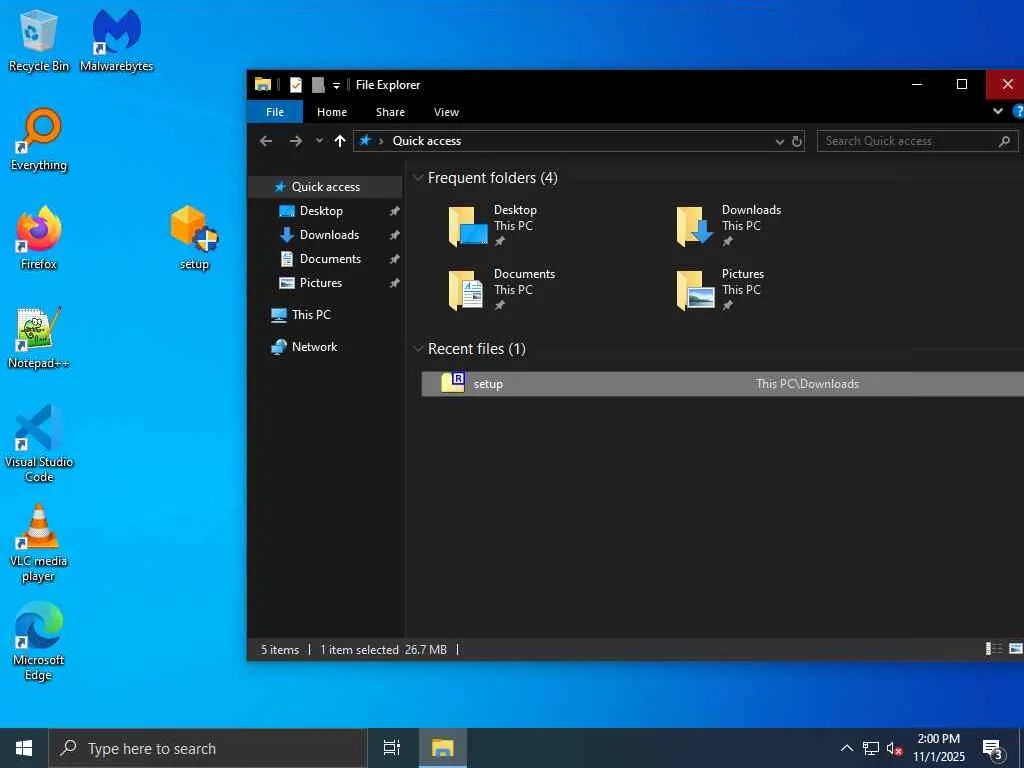Click the muted speaker tray icon
1024x768 pixels.
coord(895,748)
